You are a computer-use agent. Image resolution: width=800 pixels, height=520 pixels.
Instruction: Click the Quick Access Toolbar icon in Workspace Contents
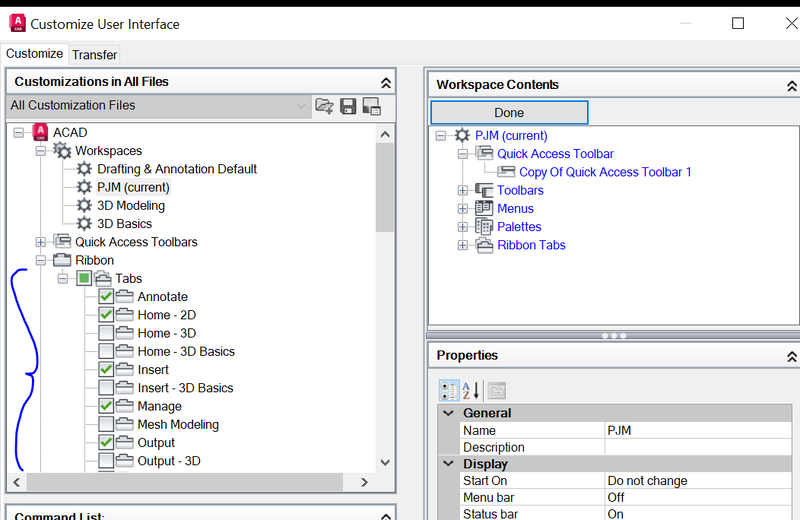click(484, 153)
